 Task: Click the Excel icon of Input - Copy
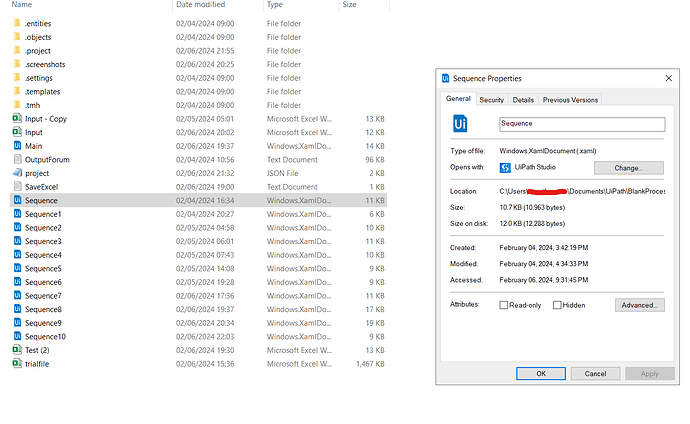pyautogui.click(x=17, y=118)
